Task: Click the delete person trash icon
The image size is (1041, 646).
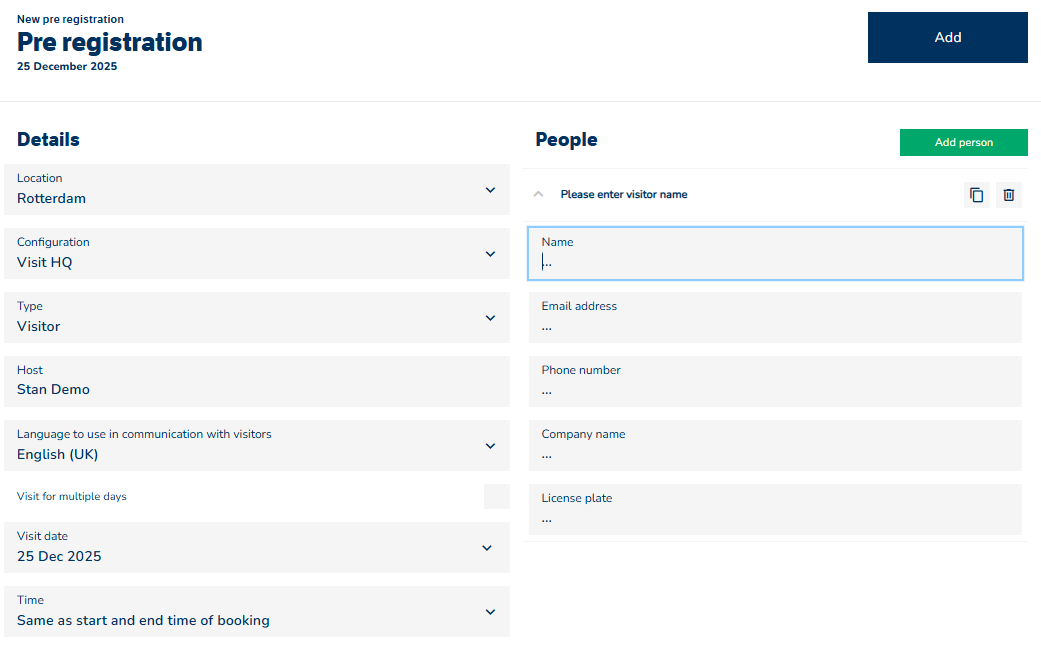Action: pos(1009,195)
